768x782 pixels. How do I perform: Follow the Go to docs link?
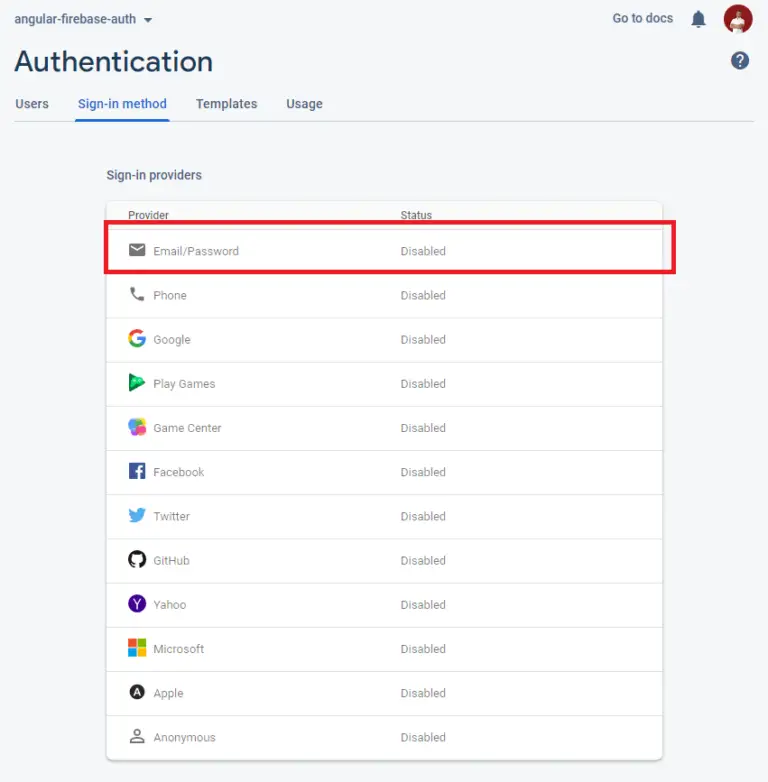(x=642, y=18)
